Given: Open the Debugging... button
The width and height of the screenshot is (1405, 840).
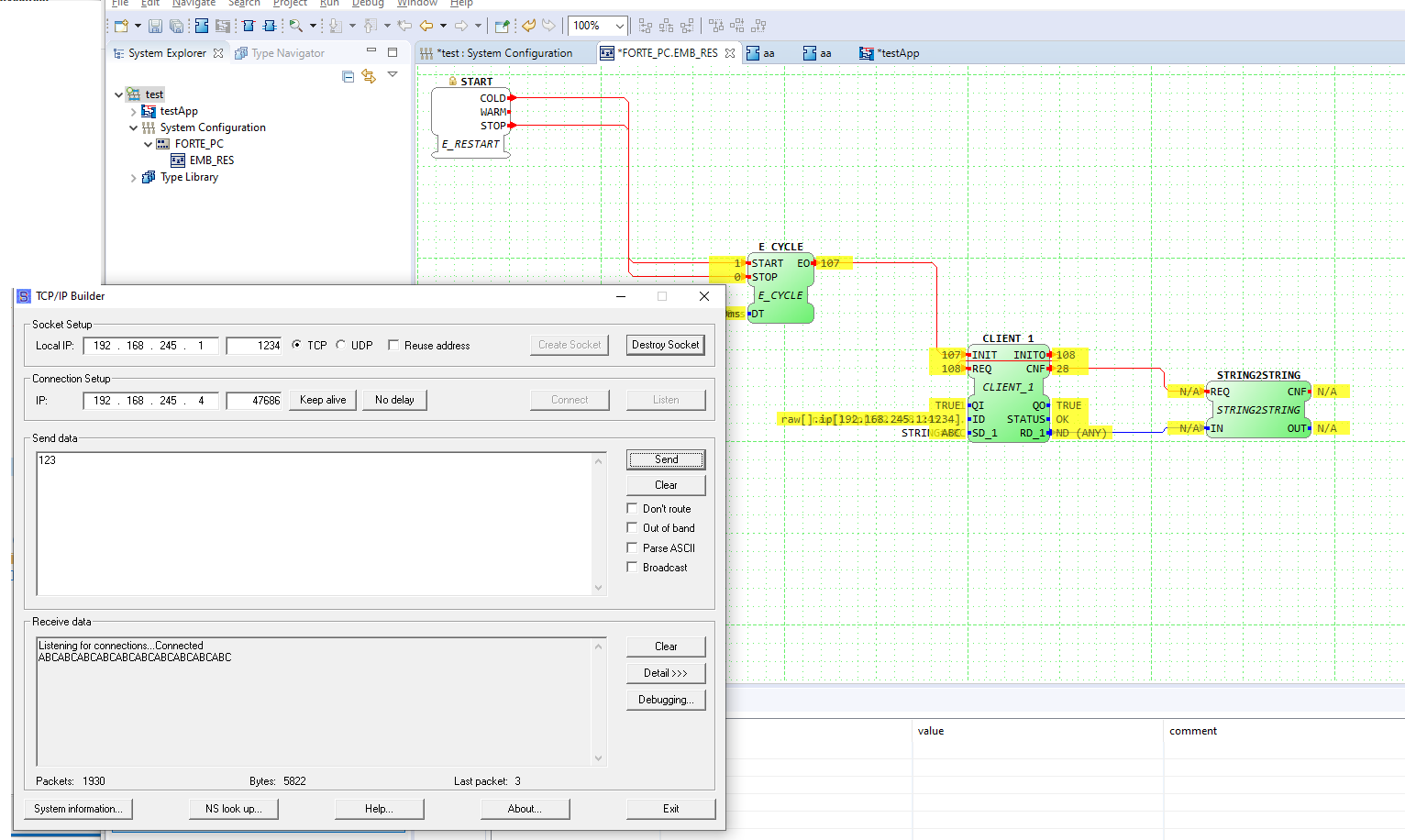Looking at the screenshot, I should coord(666,700).
